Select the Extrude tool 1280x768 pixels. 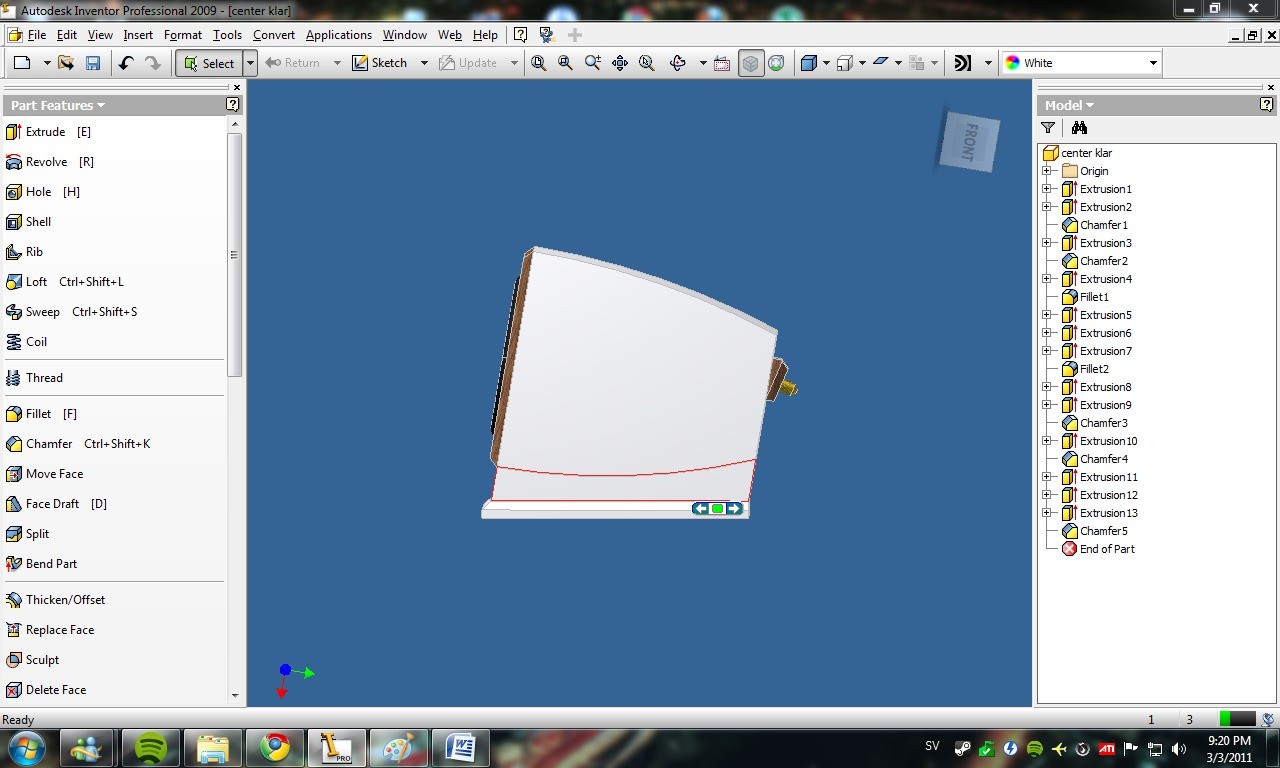point(48,132)
